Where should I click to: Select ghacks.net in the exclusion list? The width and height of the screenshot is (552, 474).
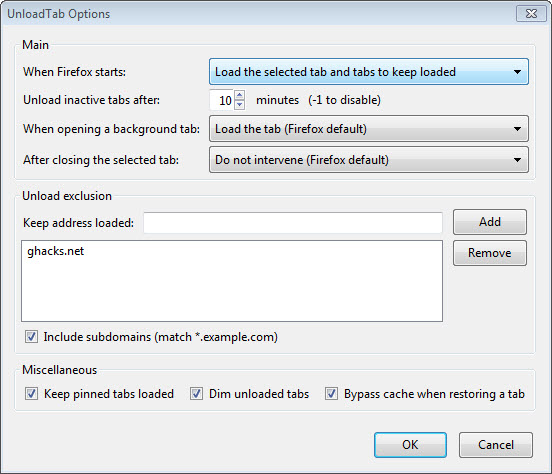56,251
